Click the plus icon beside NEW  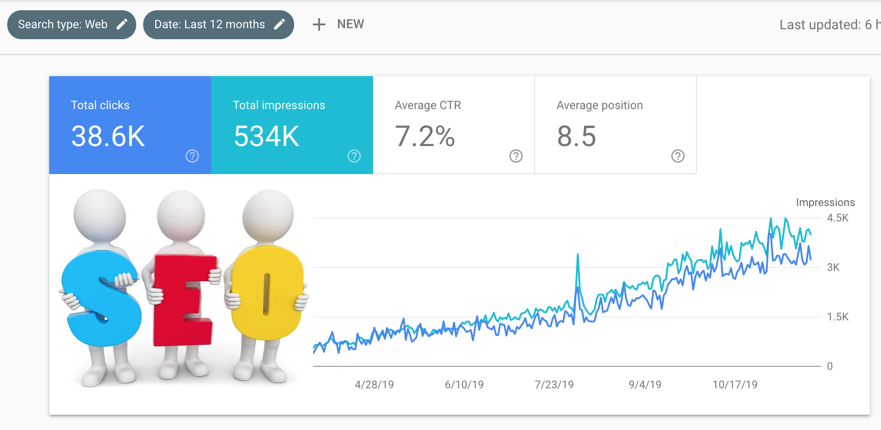click(x=319, y=24)
